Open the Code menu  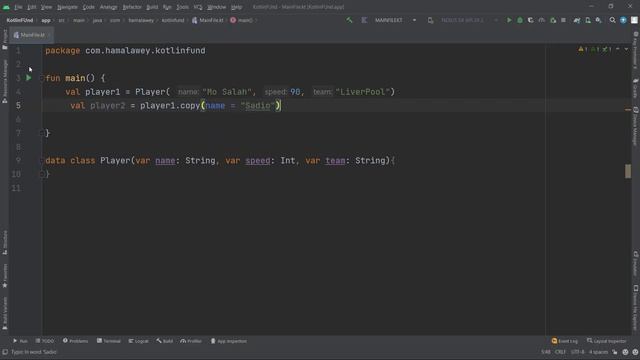pyautogui.click(x=89, y=7)
